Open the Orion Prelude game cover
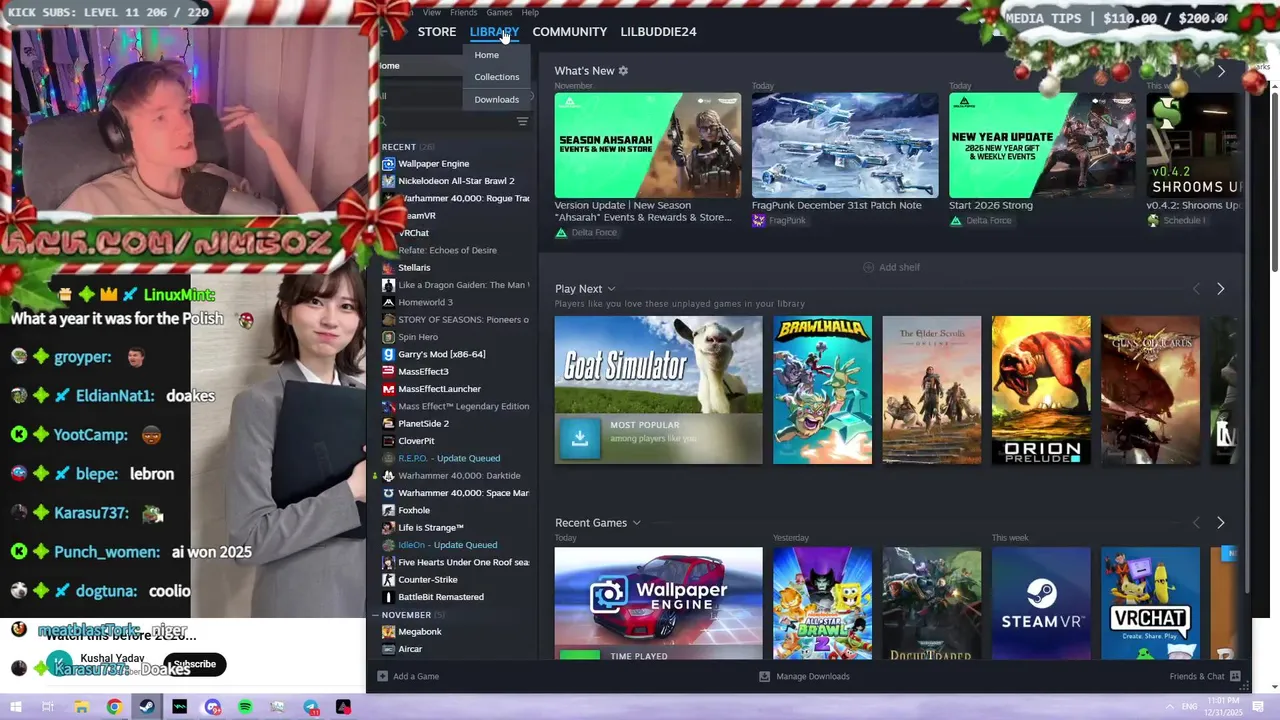Image resolution: width=1280 pixels, height=720 pixels. (1041, 390)
